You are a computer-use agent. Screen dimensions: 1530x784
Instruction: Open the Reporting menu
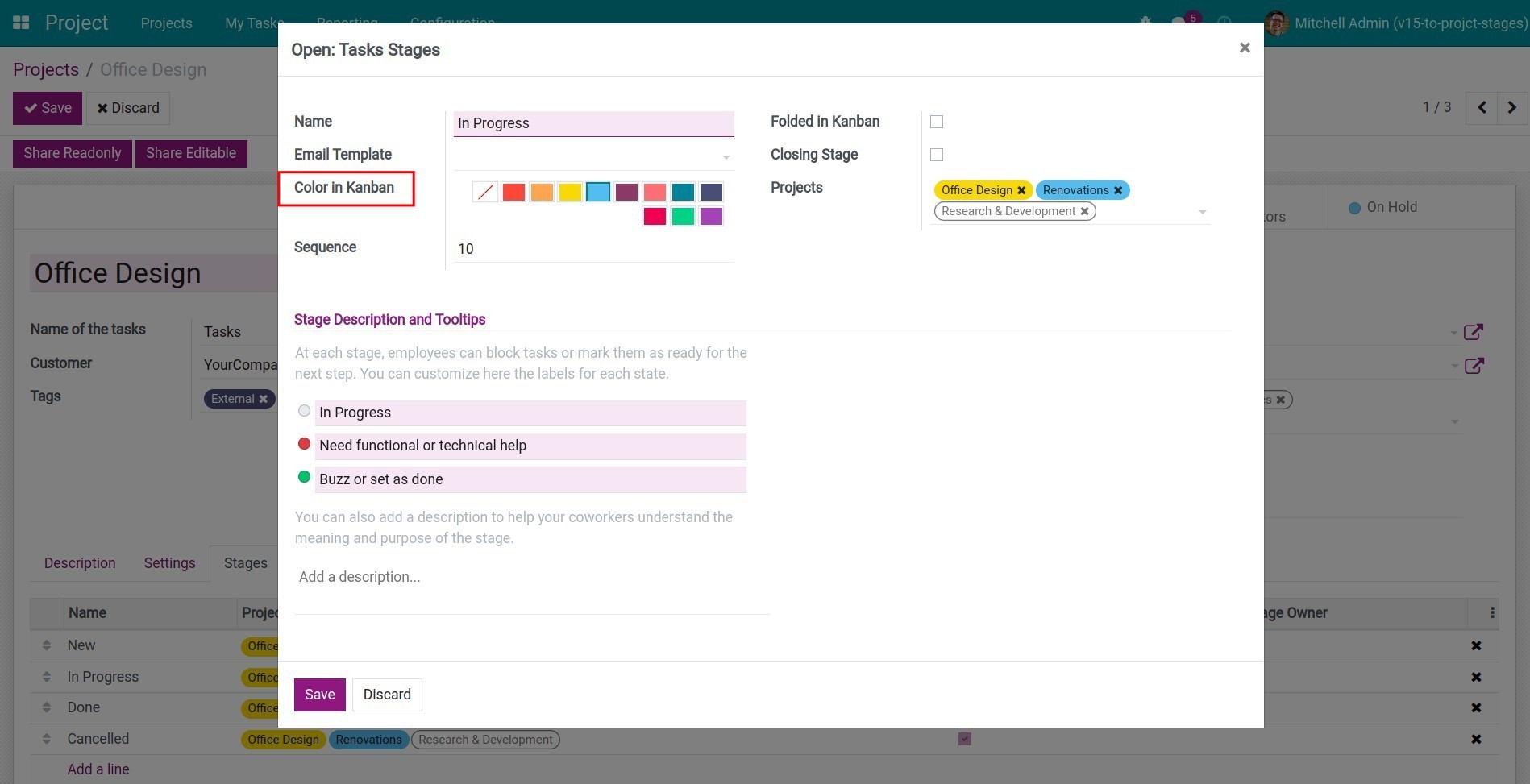(x=347, y=23)
